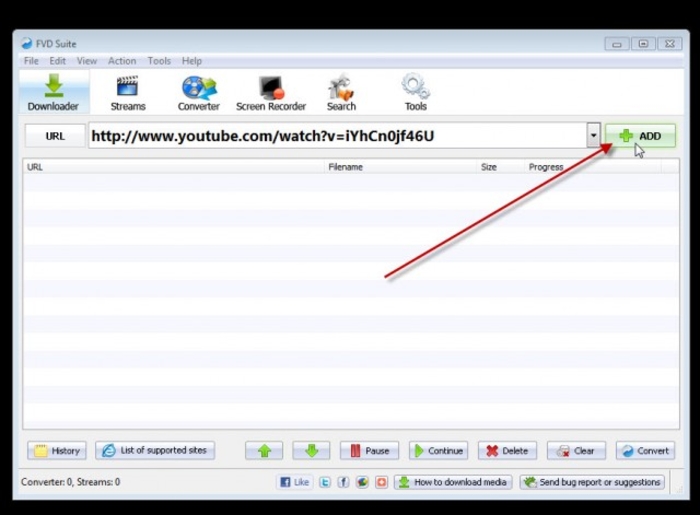
Task: Sort by the Progress column header
Action: (593, 167)
